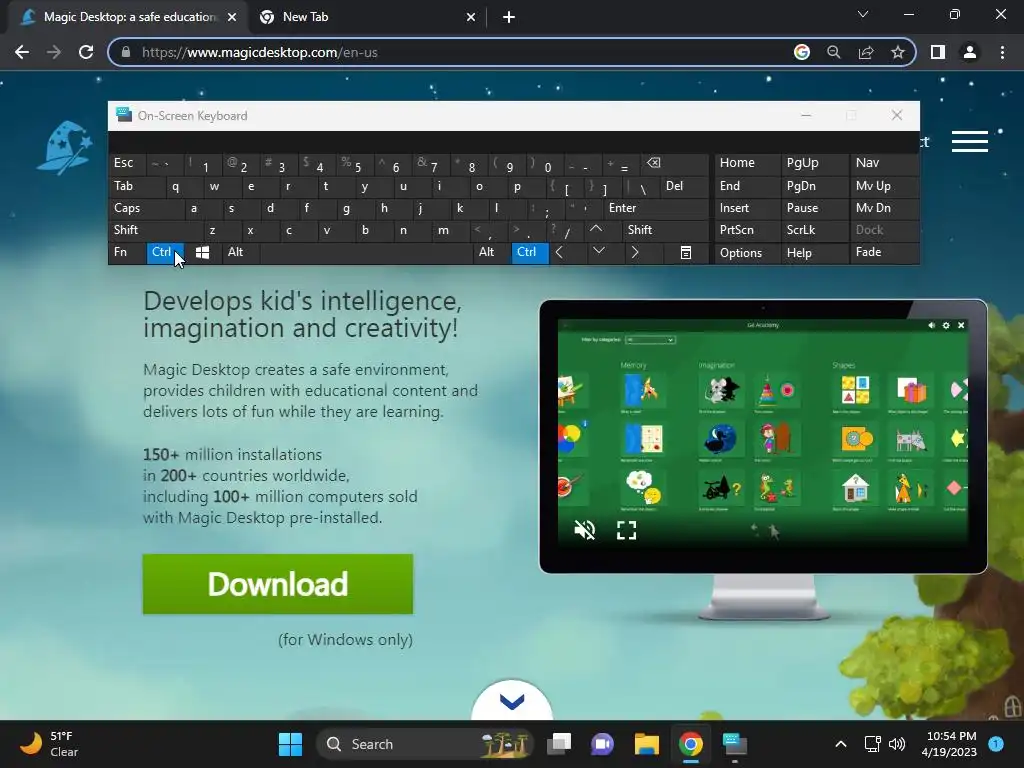This screenshot has height=768, width=1024.
Task: Click the Fade key on keyboard
Action: pyautogui.click(x=884, y=253)
